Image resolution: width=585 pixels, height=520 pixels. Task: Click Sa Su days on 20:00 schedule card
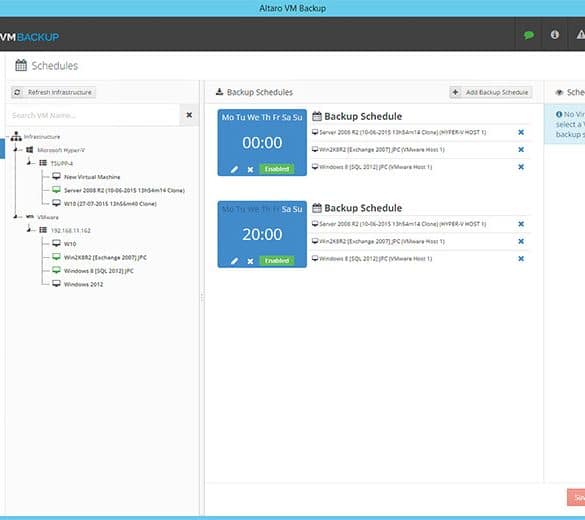(292, 209)
